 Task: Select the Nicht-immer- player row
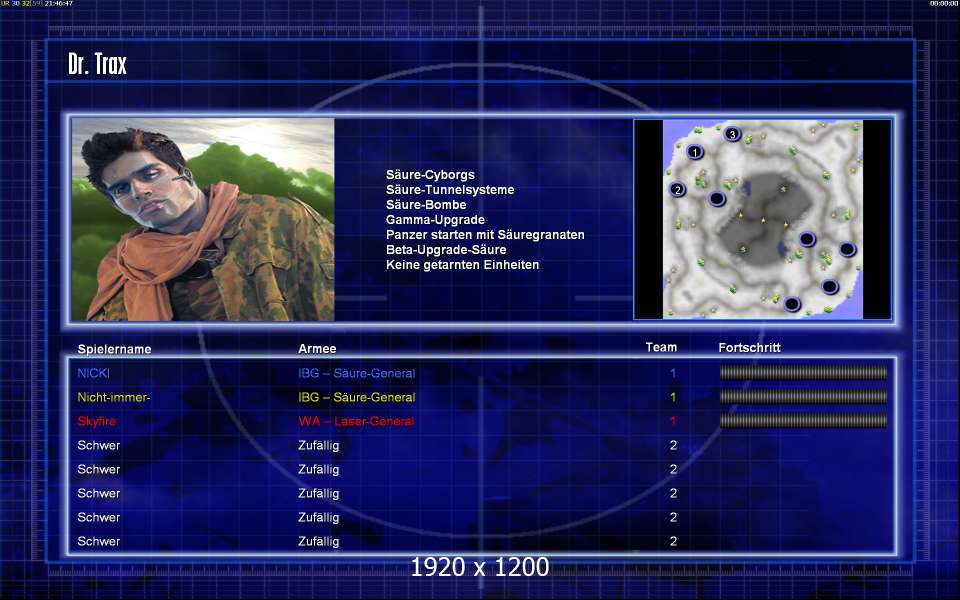click(x=481, y=397)
